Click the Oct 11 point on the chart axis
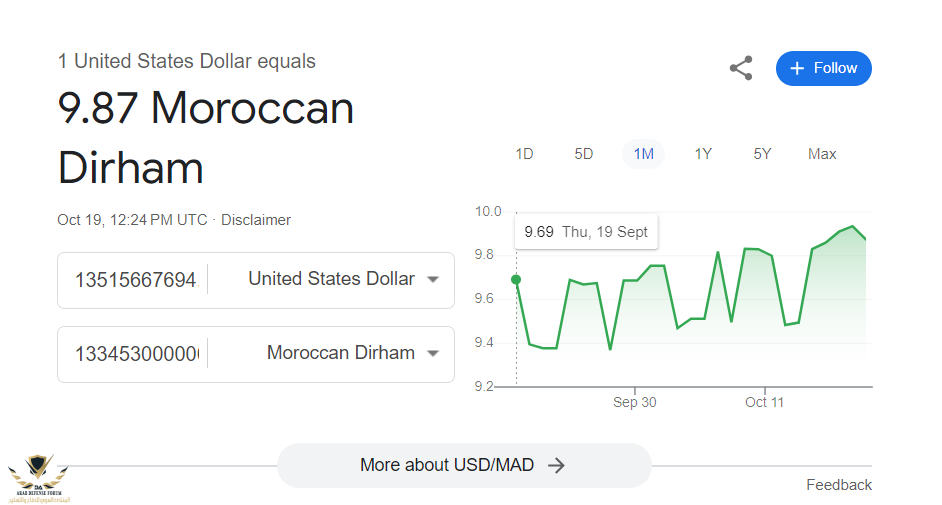Viewport: 942px width, 505px height. (x=765, y=401)
